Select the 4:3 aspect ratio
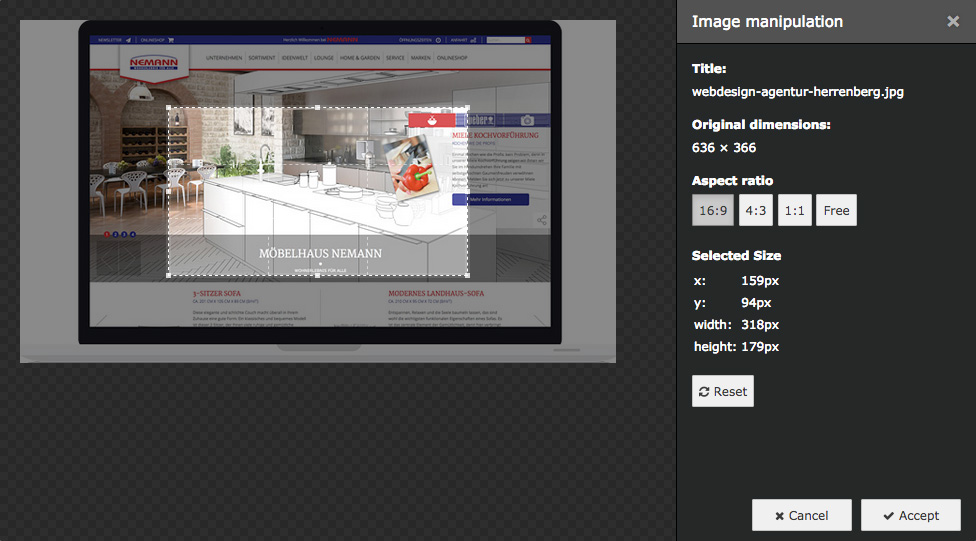Image resolution: width=976 pixels, height=541 pixels. coord(756,210)
